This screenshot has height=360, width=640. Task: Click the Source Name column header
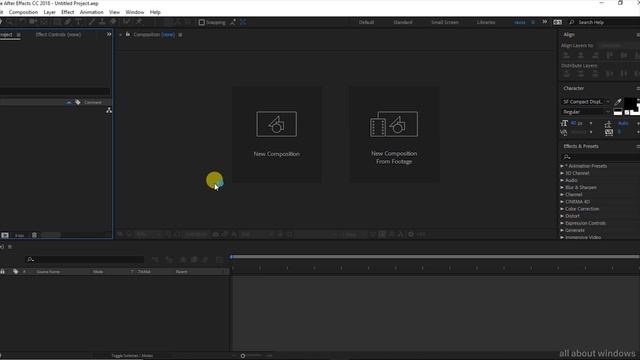[x=48, y=272]
